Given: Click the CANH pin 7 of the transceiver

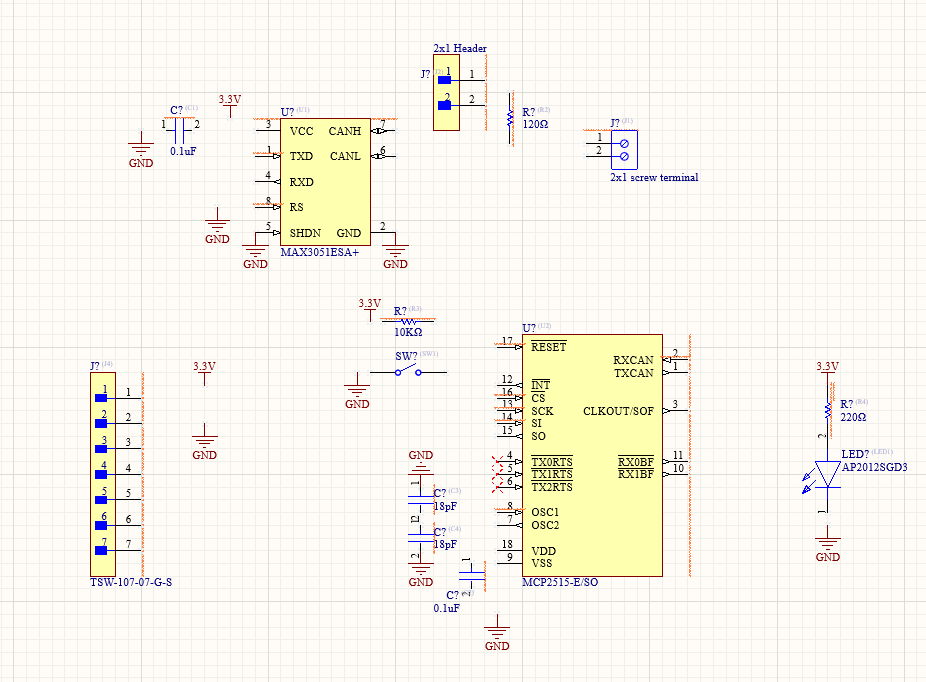Looking at the screenshot, I should pyautogui.click(x=383, y=130).
